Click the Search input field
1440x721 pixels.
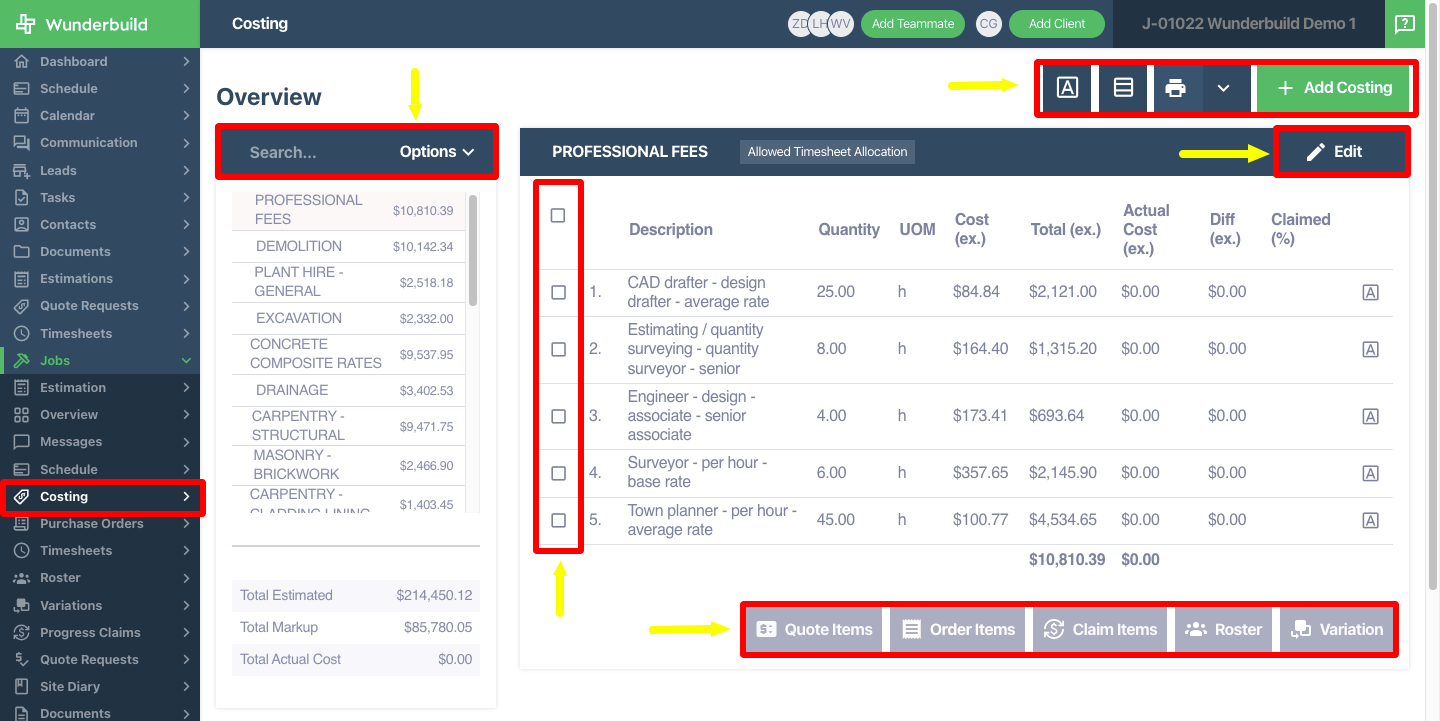click(x=310, y=152)
